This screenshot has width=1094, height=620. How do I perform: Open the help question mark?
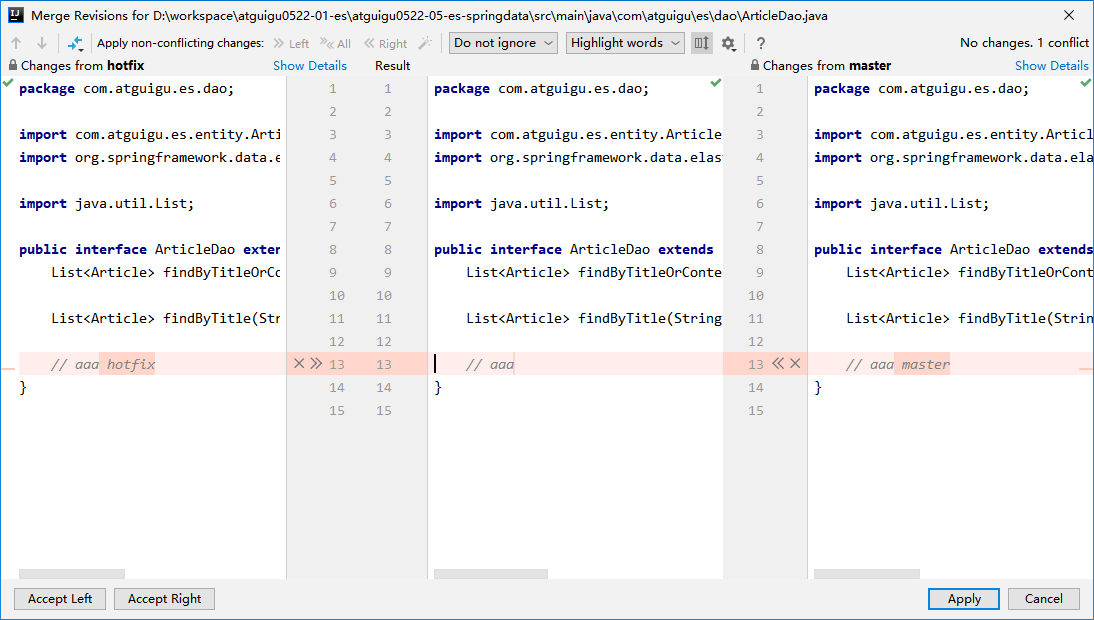click(x=761, y=43)
